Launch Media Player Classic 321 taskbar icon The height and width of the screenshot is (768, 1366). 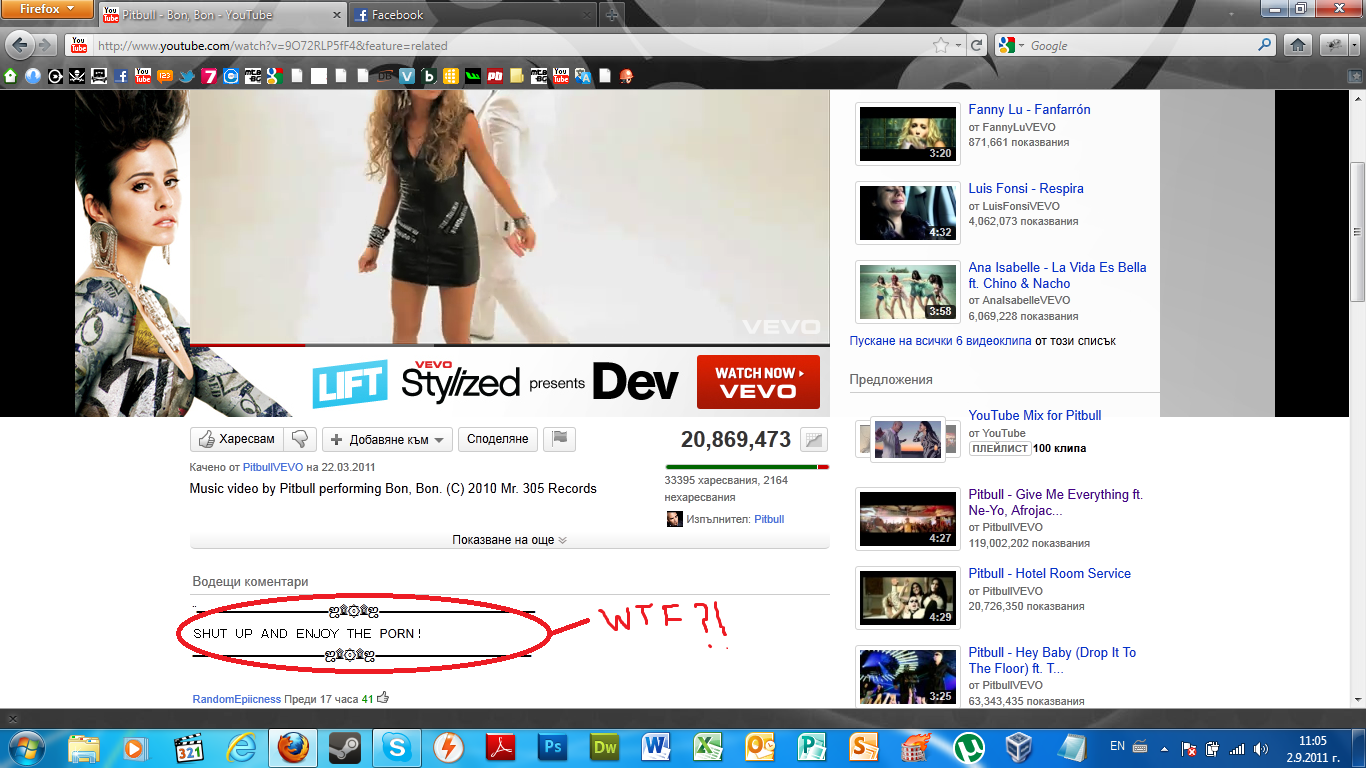click(x=189, y=747)
